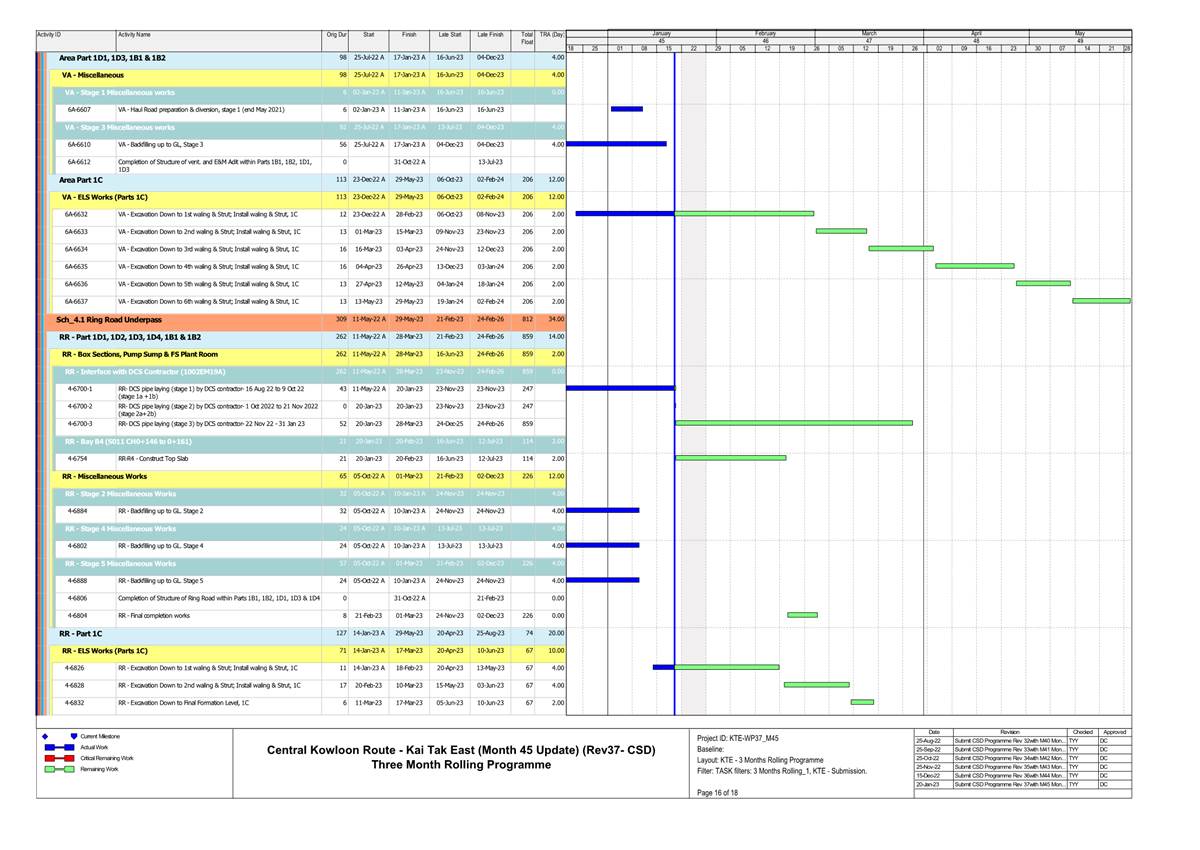Select green bar of activity 6A-6635
Viewport: 1200px width, 850px height.
point(974,266)
